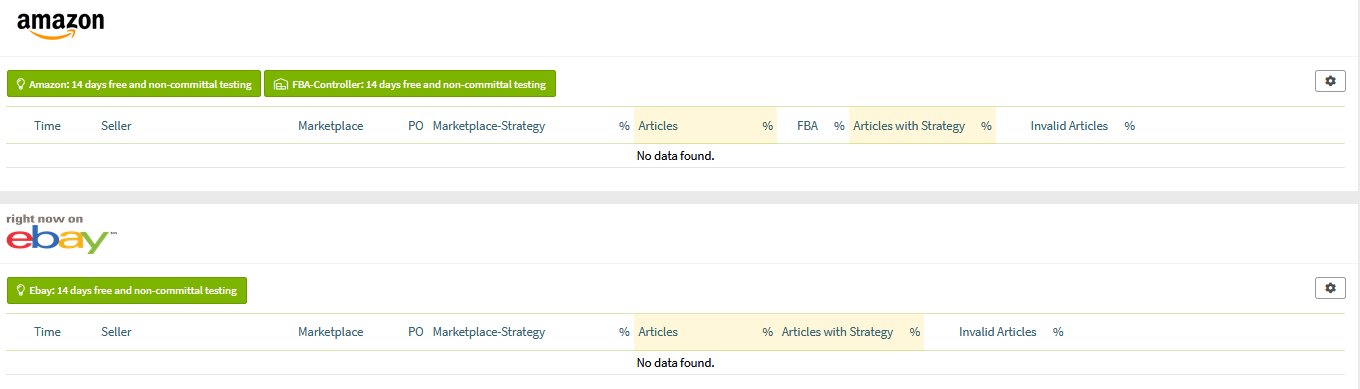Click lightbulb icon on Ebay trial button
1360x389 pixels.
click(x=21, y=290)
